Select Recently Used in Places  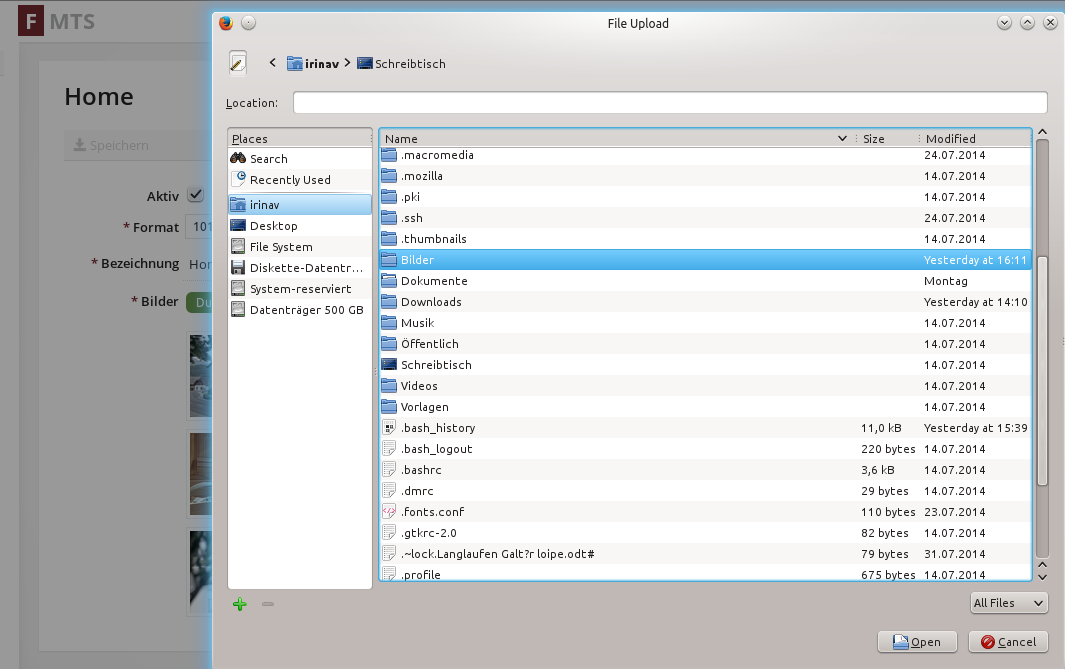pyautogui.click(x=289, y=180)
